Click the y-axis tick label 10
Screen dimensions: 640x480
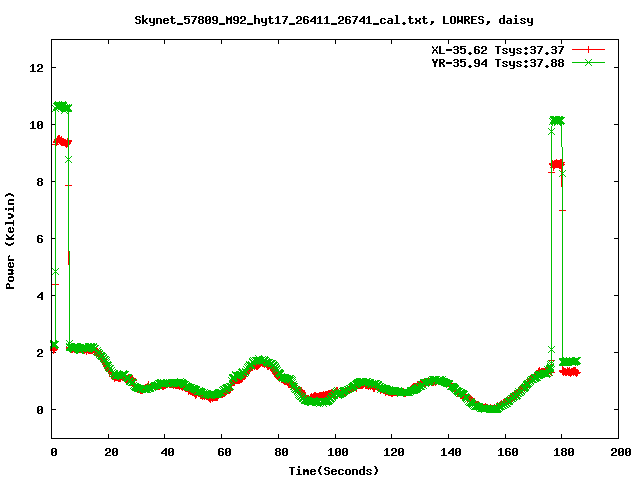pos(36,125)
